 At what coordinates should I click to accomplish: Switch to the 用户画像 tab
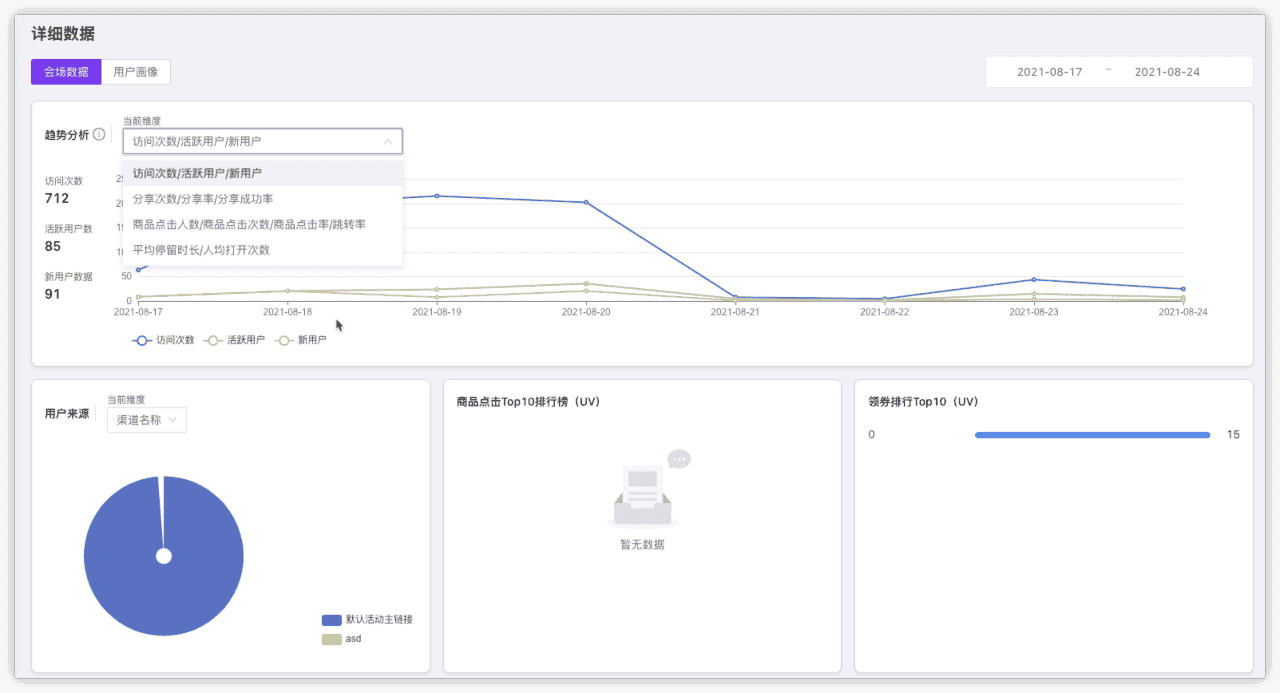[x=136, y=72]
